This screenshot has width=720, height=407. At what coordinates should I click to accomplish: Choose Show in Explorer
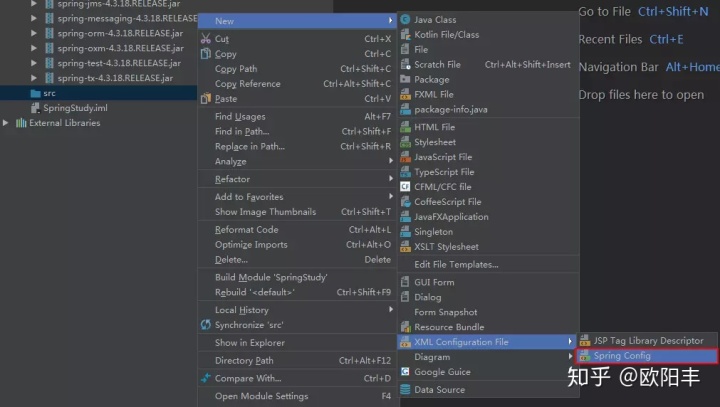pos(297,343)
